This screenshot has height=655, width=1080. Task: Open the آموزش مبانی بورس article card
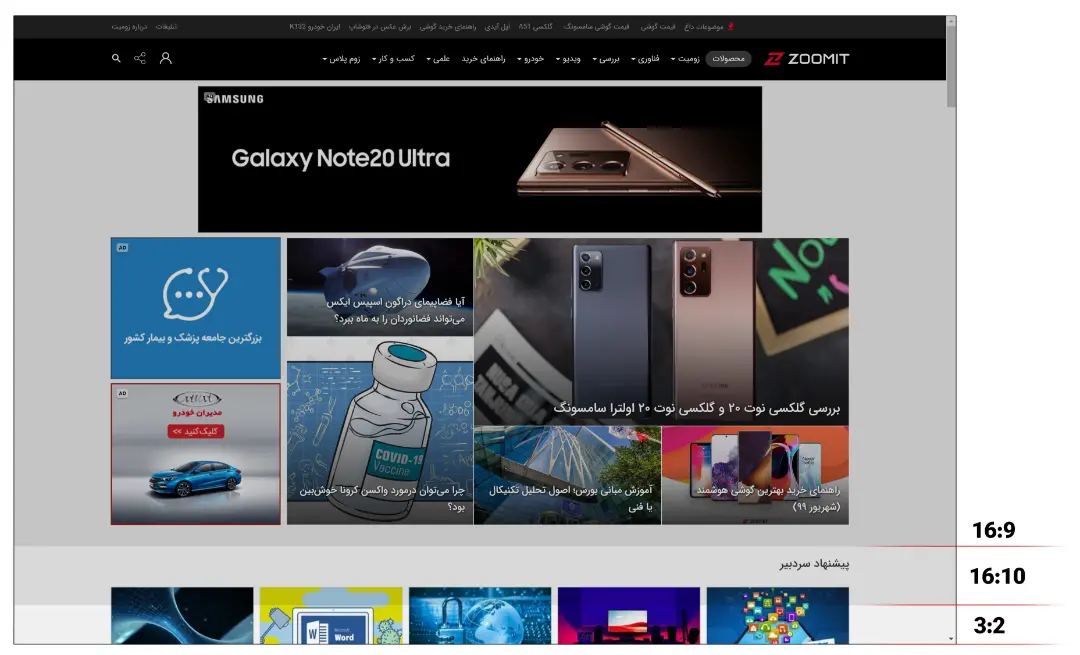pos(568,475)
